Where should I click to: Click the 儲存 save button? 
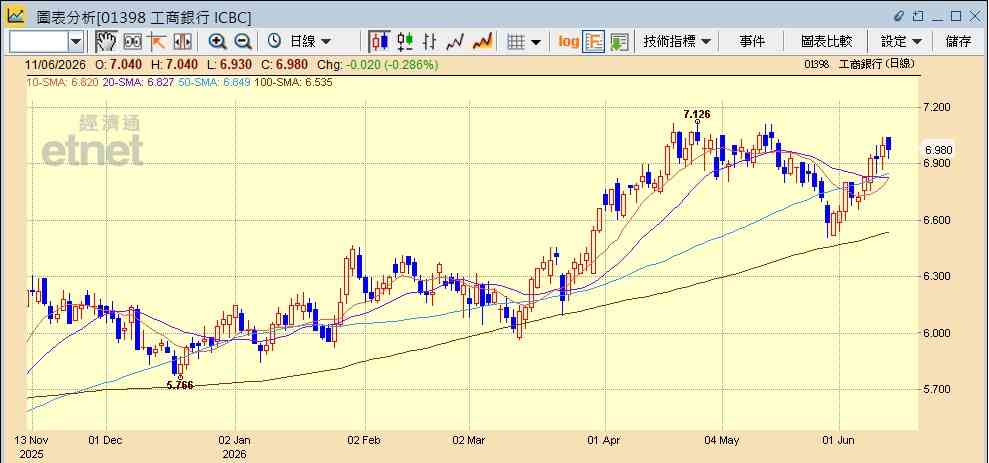958,42
